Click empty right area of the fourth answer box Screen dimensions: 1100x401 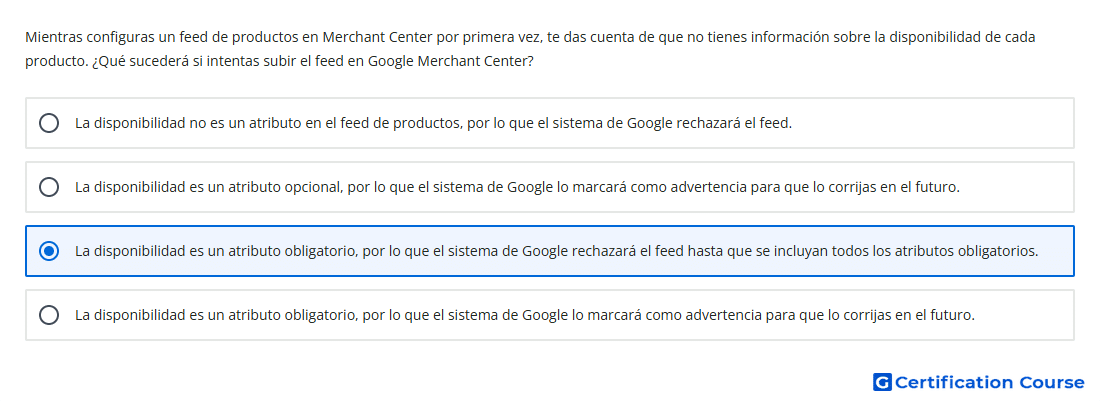(1026, 315)
